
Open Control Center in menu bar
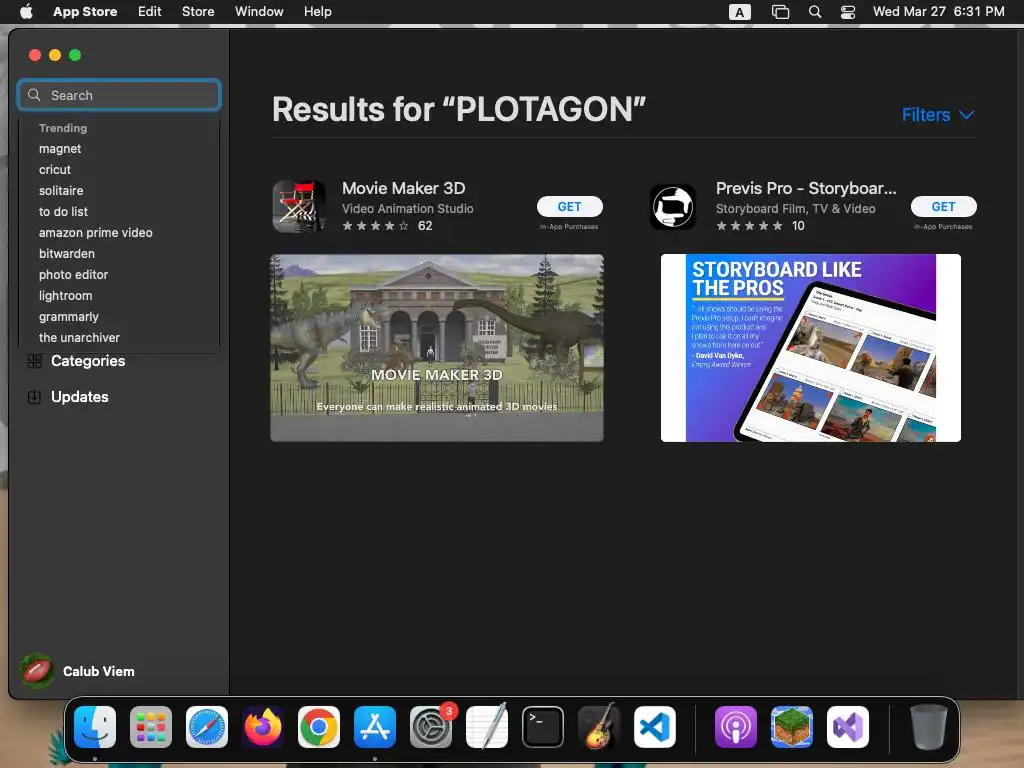click(848, 12)
